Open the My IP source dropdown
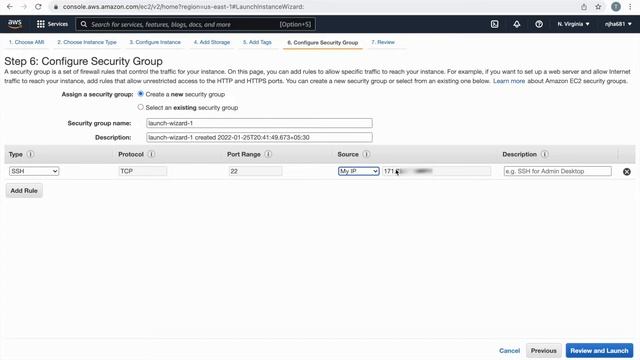Screen dimensions: 640x360 point(358,171)
